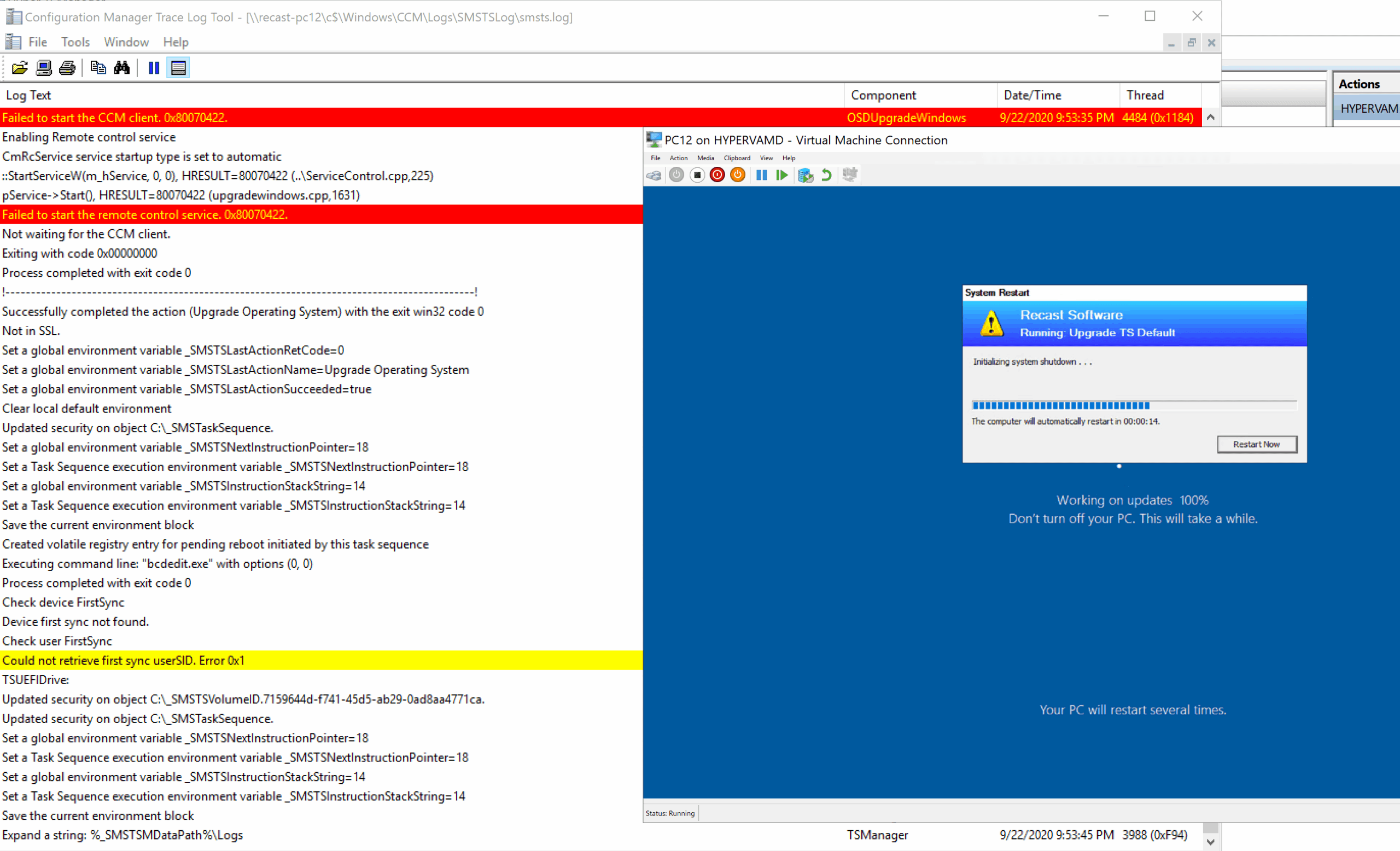1400x851 pixels.
Task: Click the red Shut Down VM icon
Action: pos(717,175)
